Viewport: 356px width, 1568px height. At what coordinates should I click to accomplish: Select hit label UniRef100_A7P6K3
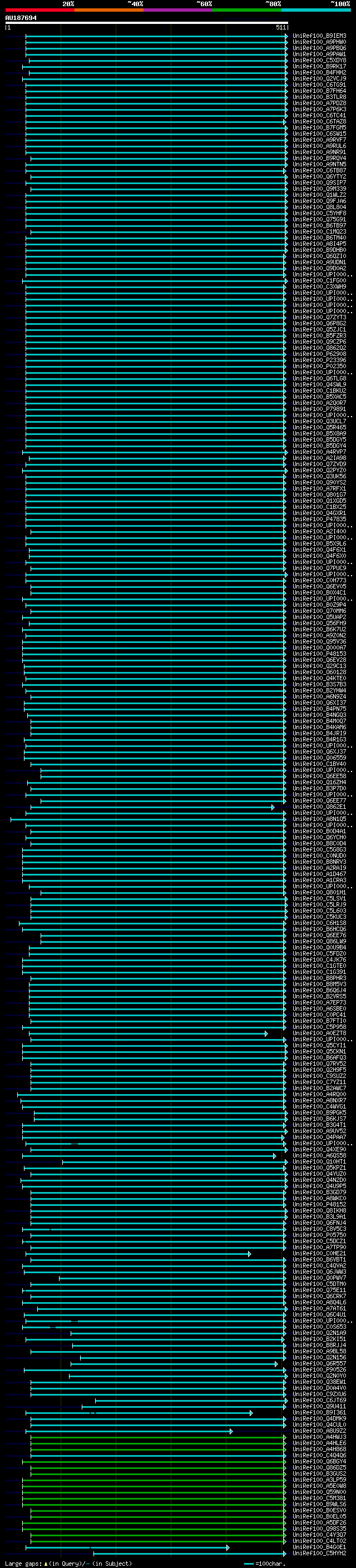pyautogui.click(x=319, y=110)
